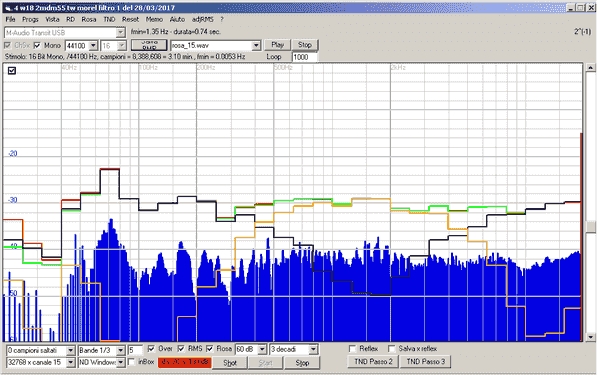The image size is (600, 375).
Task: Open the Memo menu
Action: coord(154,20)
